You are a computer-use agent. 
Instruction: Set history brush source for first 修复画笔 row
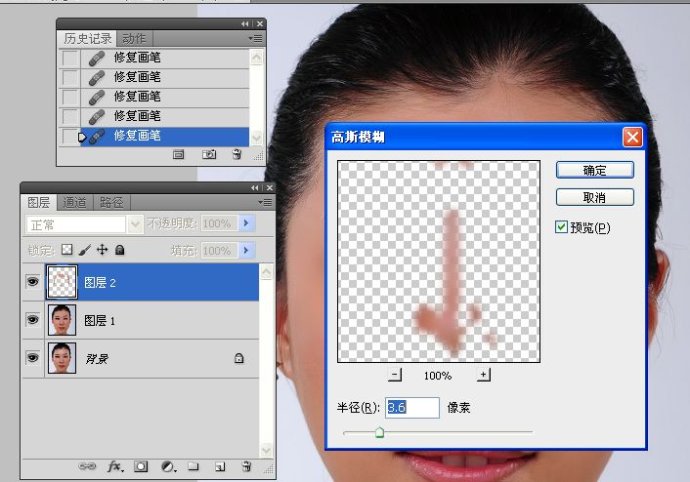(70, 58)
